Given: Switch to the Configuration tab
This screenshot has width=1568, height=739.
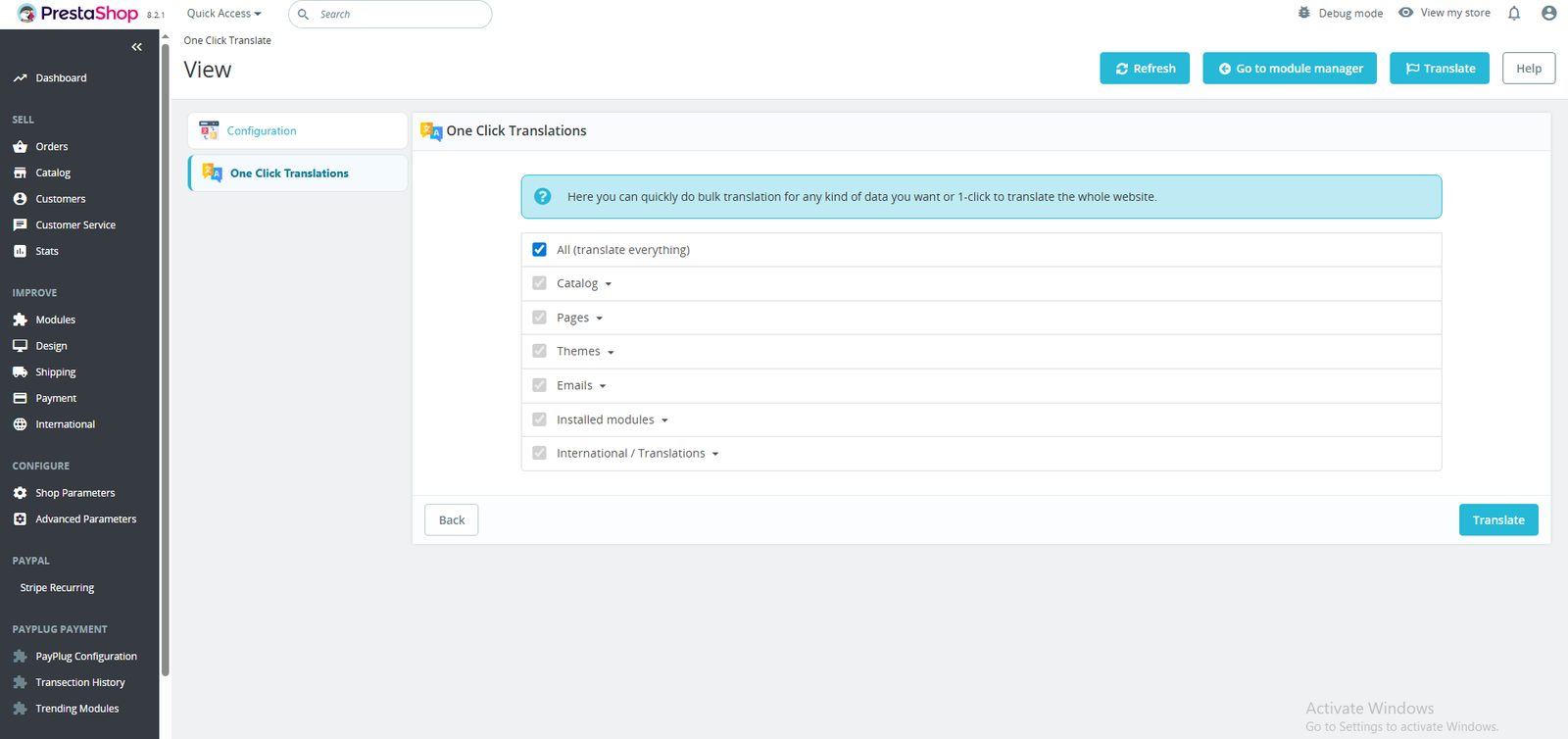Looking at the screenshot, I should click(x=298, y=130).
